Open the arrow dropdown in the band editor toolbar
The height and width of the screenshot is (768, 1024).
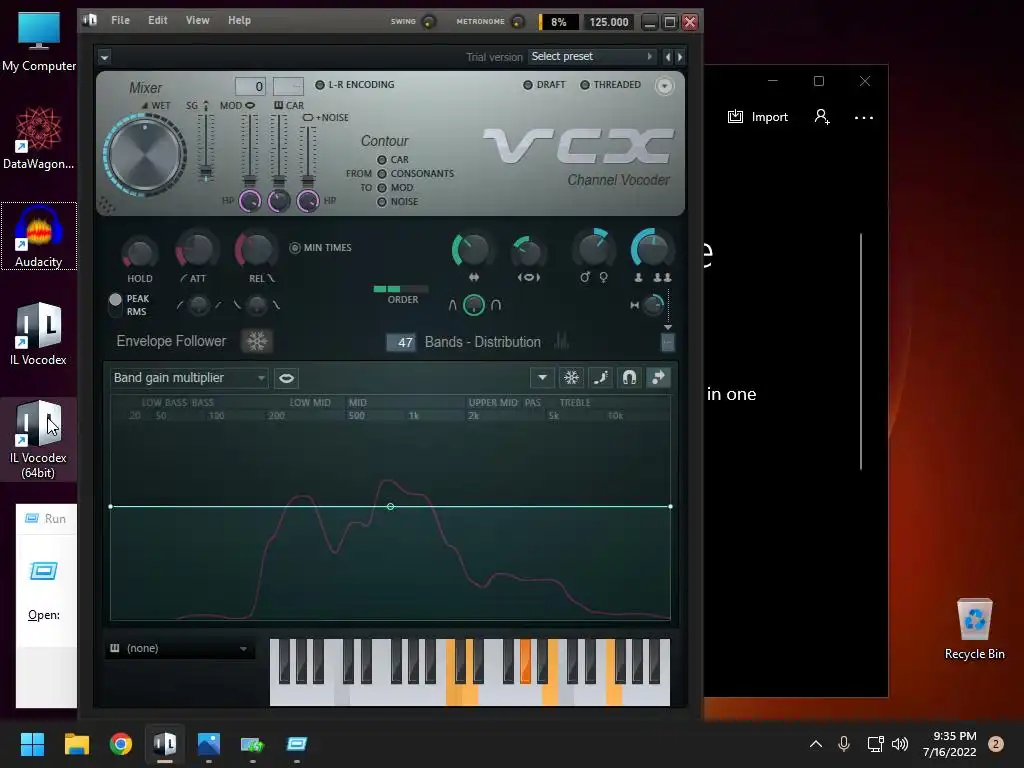point(542,377)
